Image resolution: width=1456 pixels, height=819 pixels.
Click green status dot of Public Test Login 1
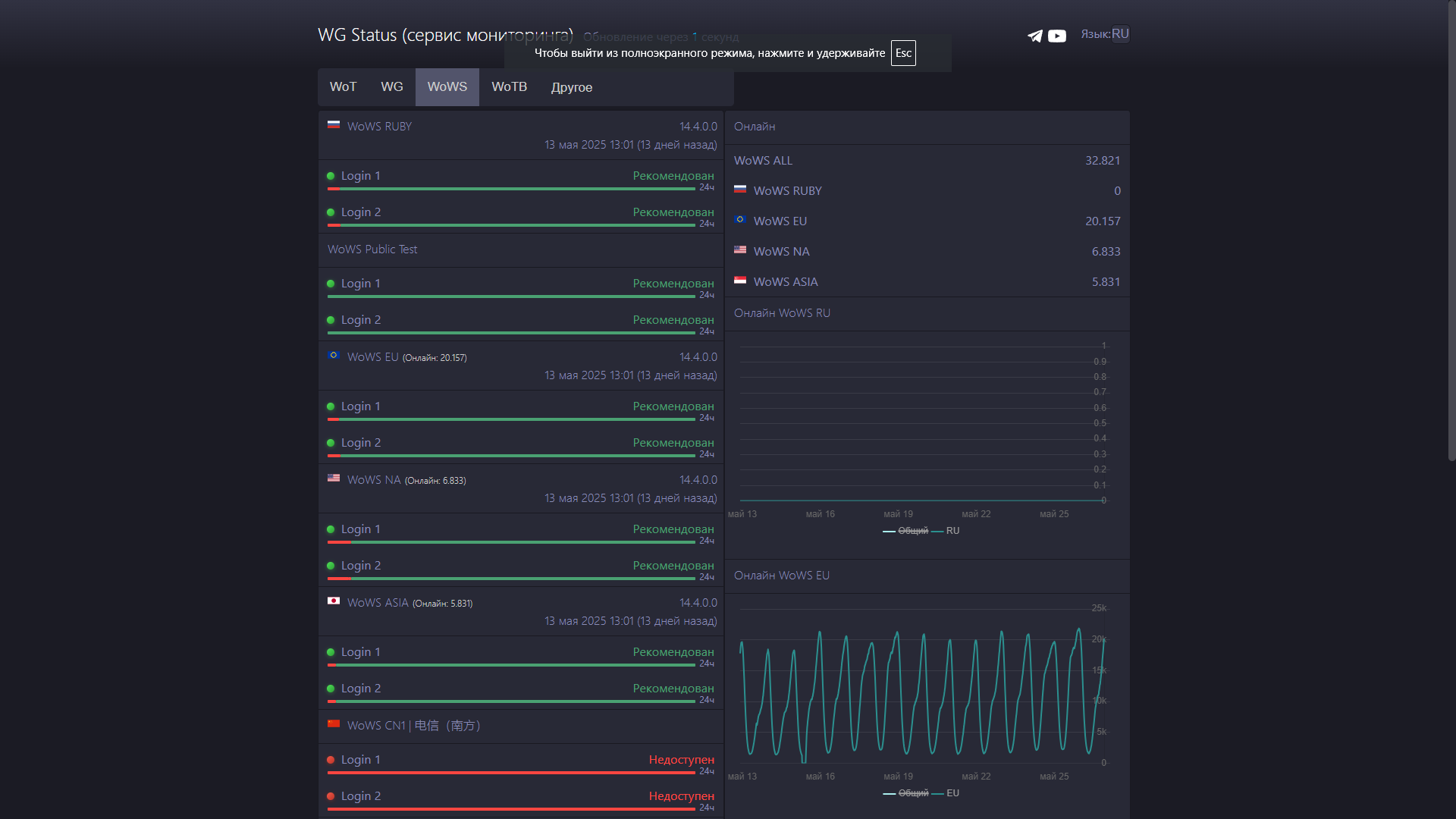pyautogui.click(x=331, y=284)
